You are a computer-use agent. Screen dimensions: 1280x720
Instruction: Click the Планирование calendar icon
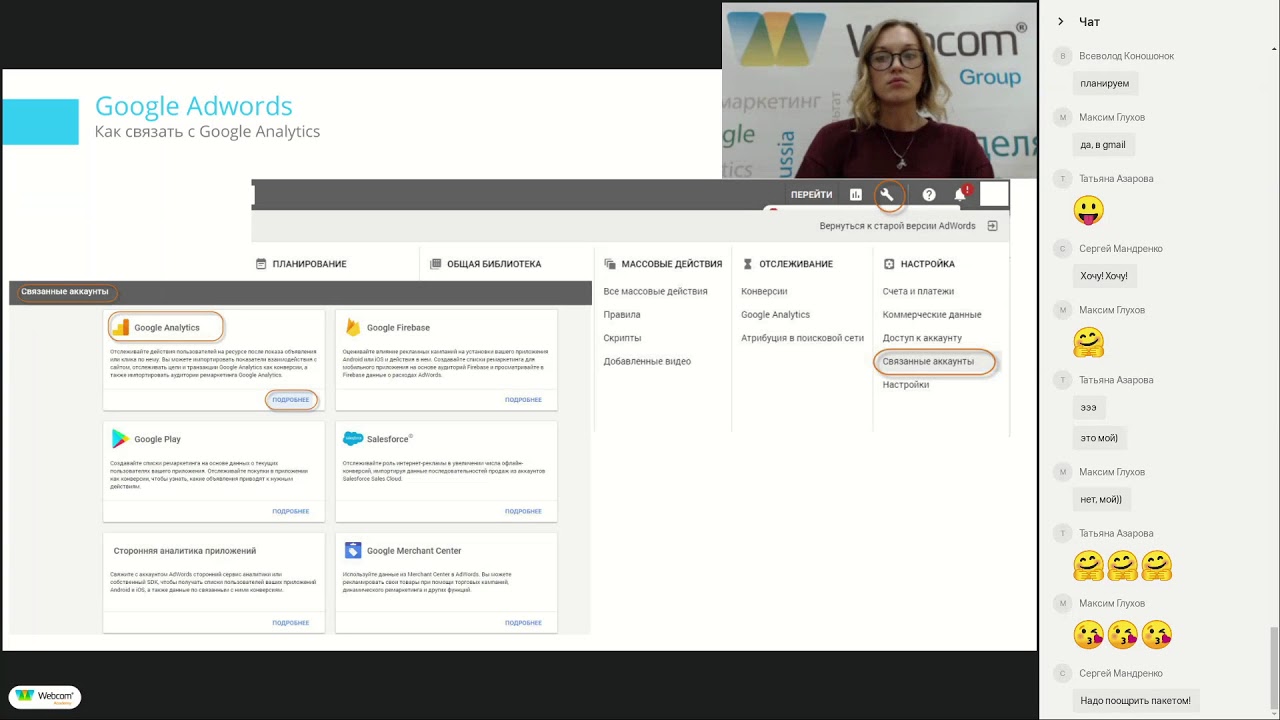pos(261,264)
